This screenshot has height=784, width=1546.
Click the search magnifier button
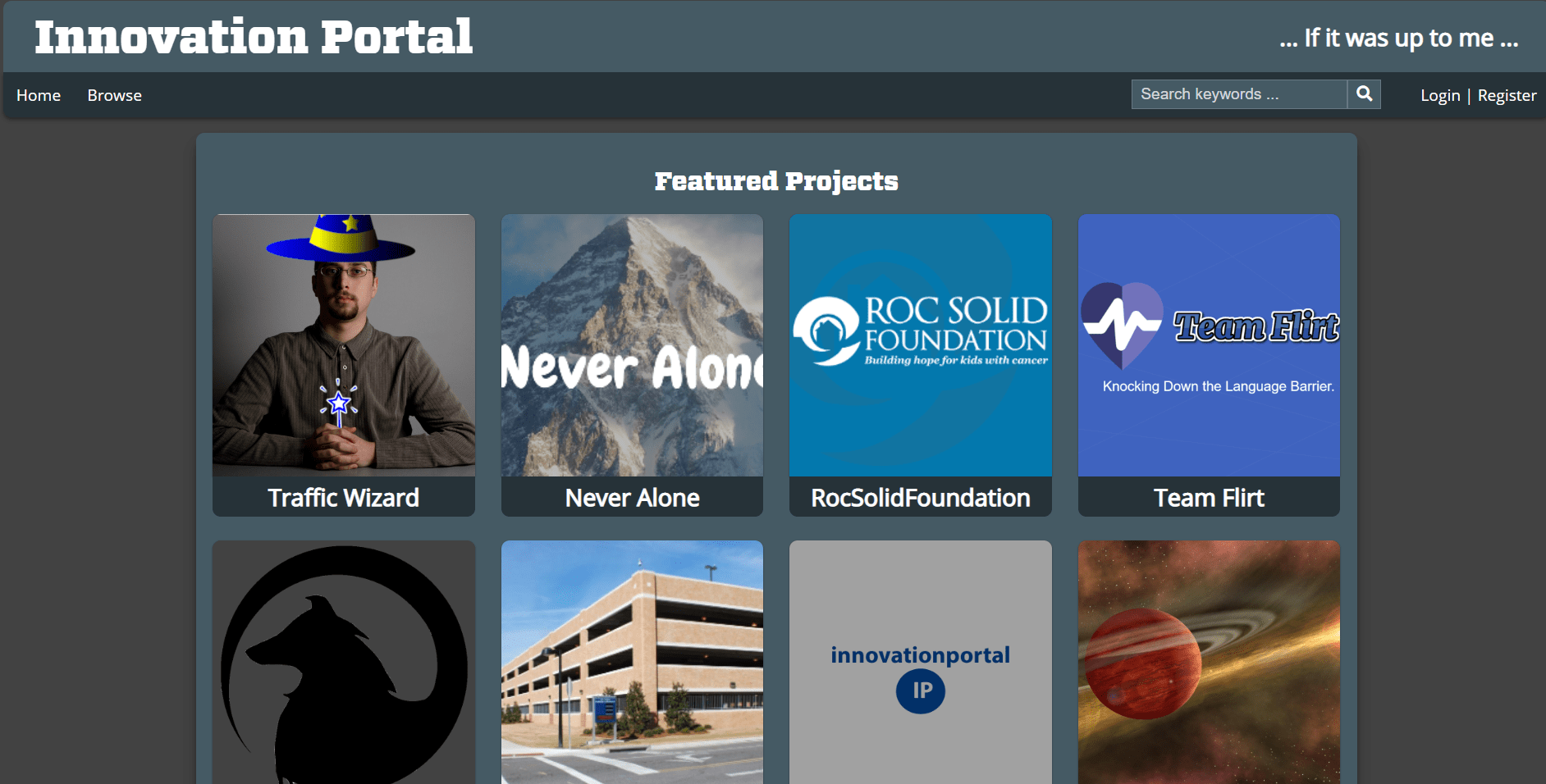point(1364,94)
